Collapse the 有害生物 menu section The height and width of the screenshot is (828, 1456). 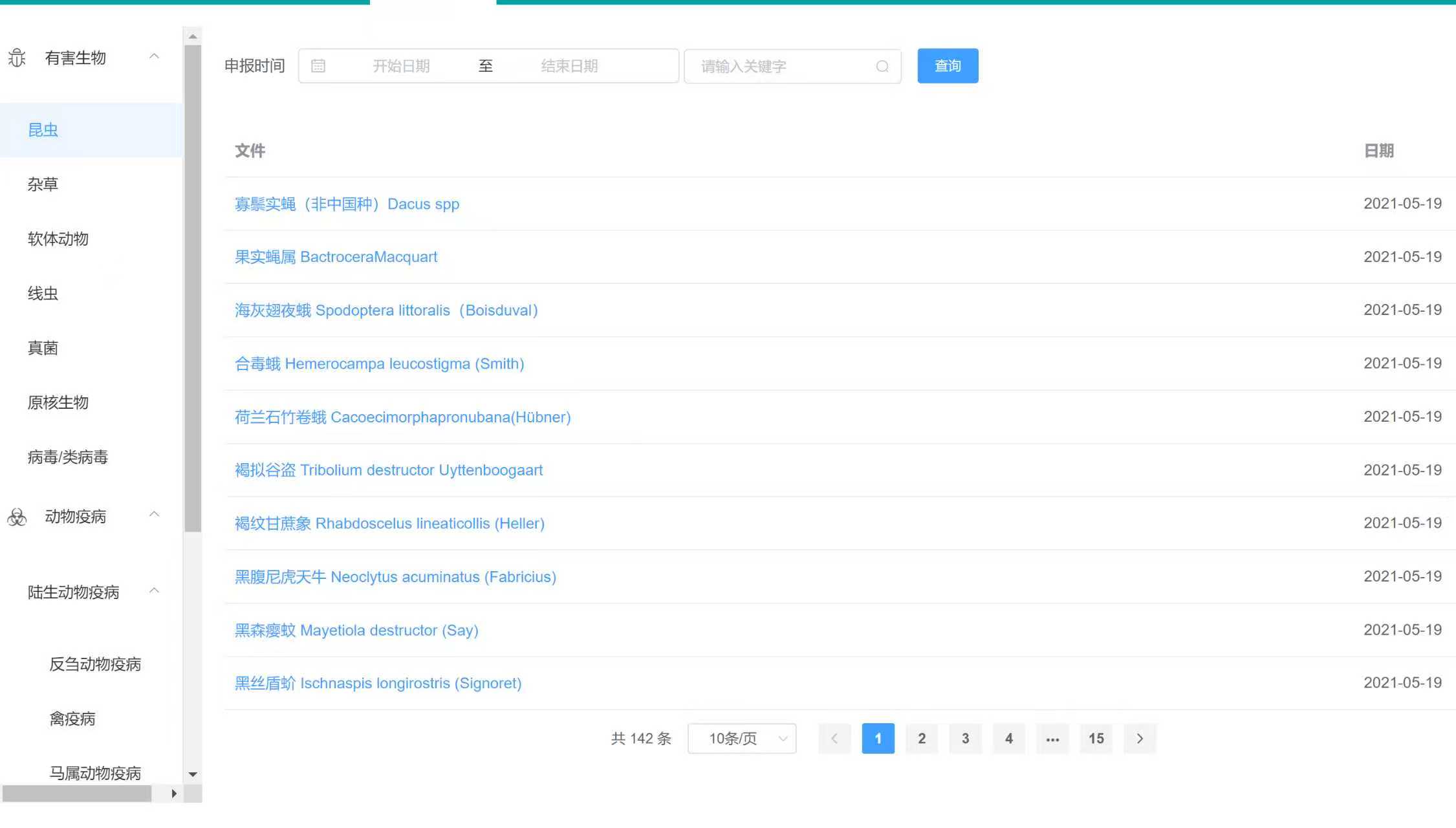coord(154,57)
